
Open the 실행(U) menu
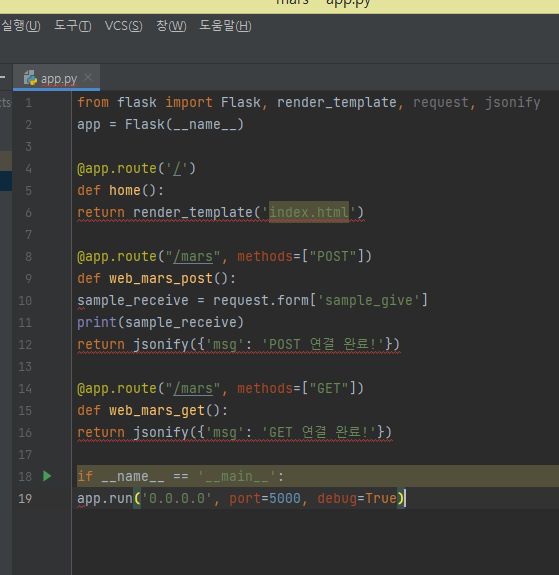21,26
